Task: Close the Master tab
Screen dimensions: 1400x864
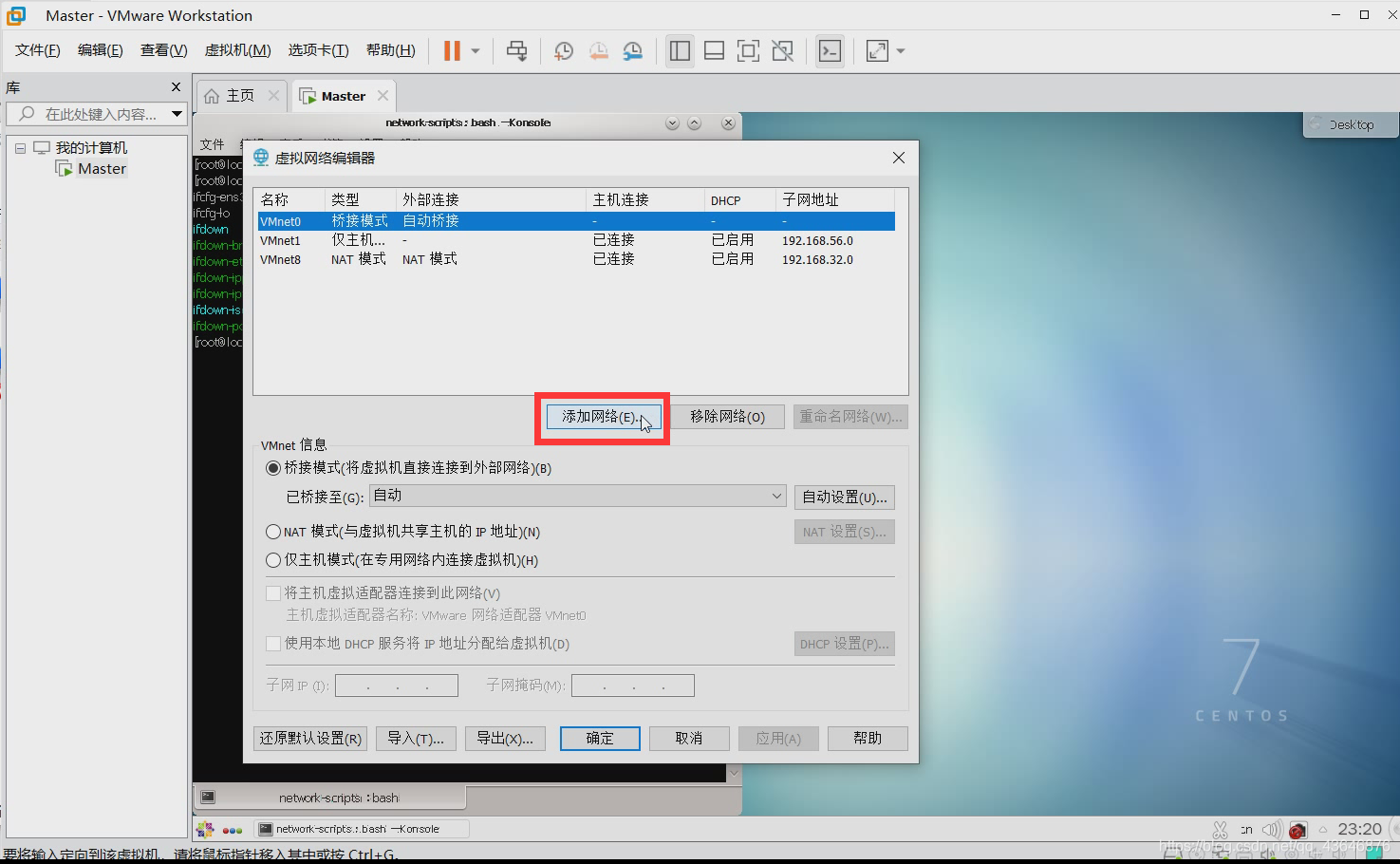Action: [x=383, y=96]
